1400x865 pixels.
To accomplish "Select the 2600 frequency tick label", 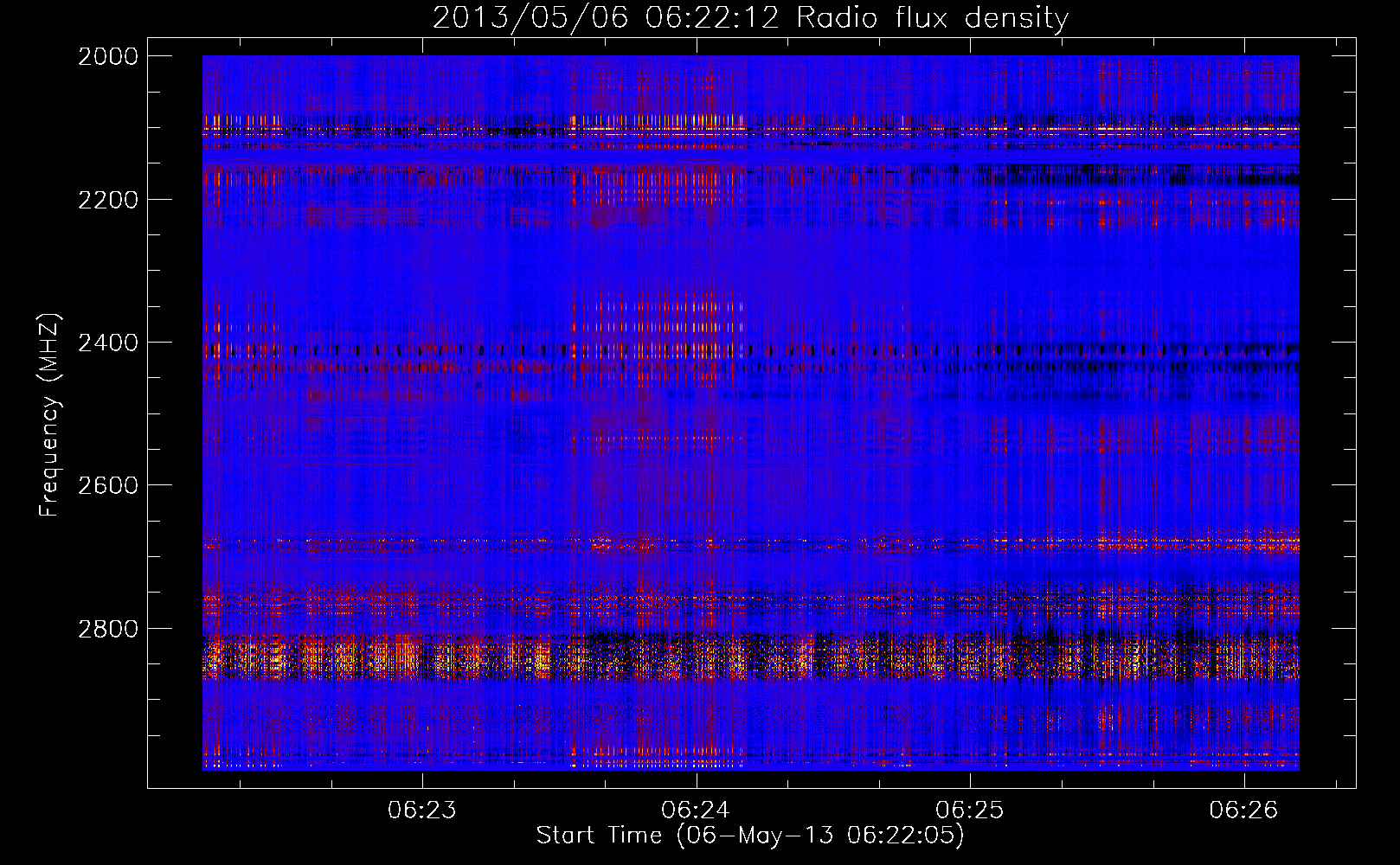I will tap(108, 485).
